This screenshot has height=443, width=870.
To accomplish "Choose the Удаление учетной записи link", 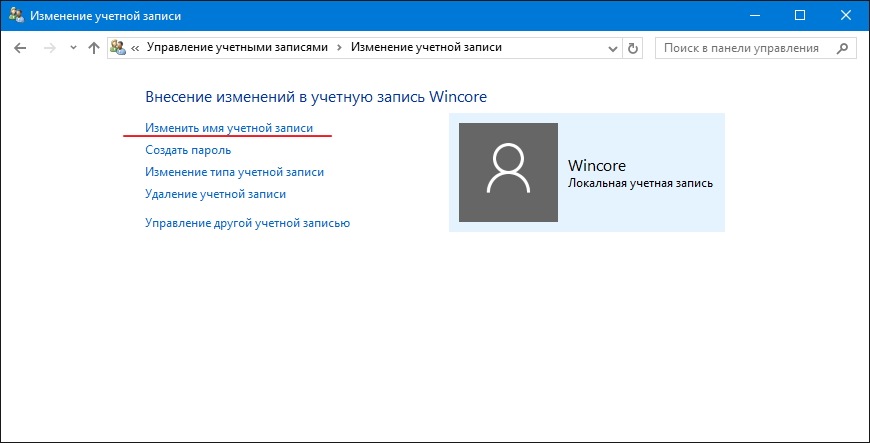I will pyautogui.click(x=215, y=194).
